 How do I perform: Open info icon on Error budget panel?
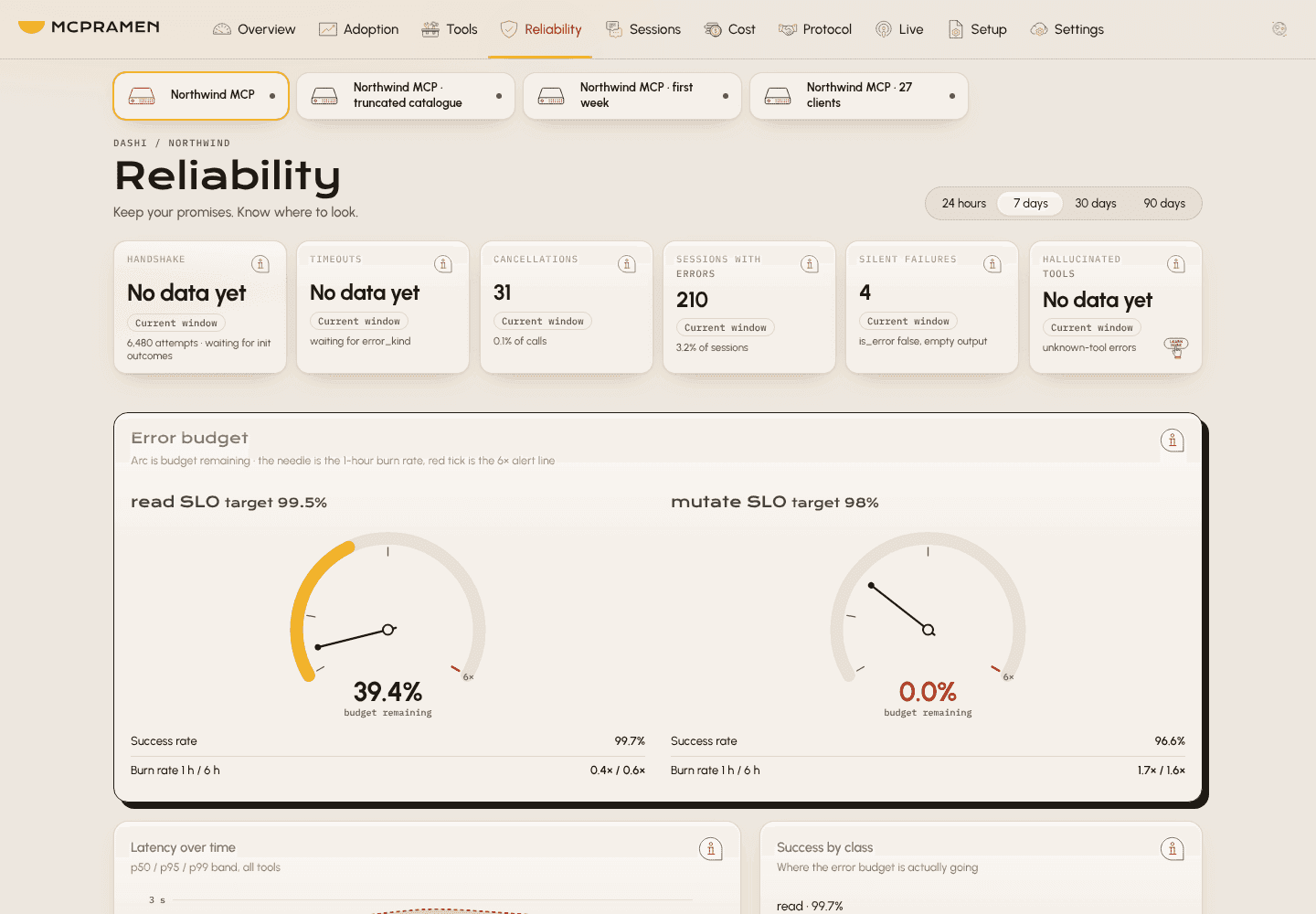coord(1173,441)
